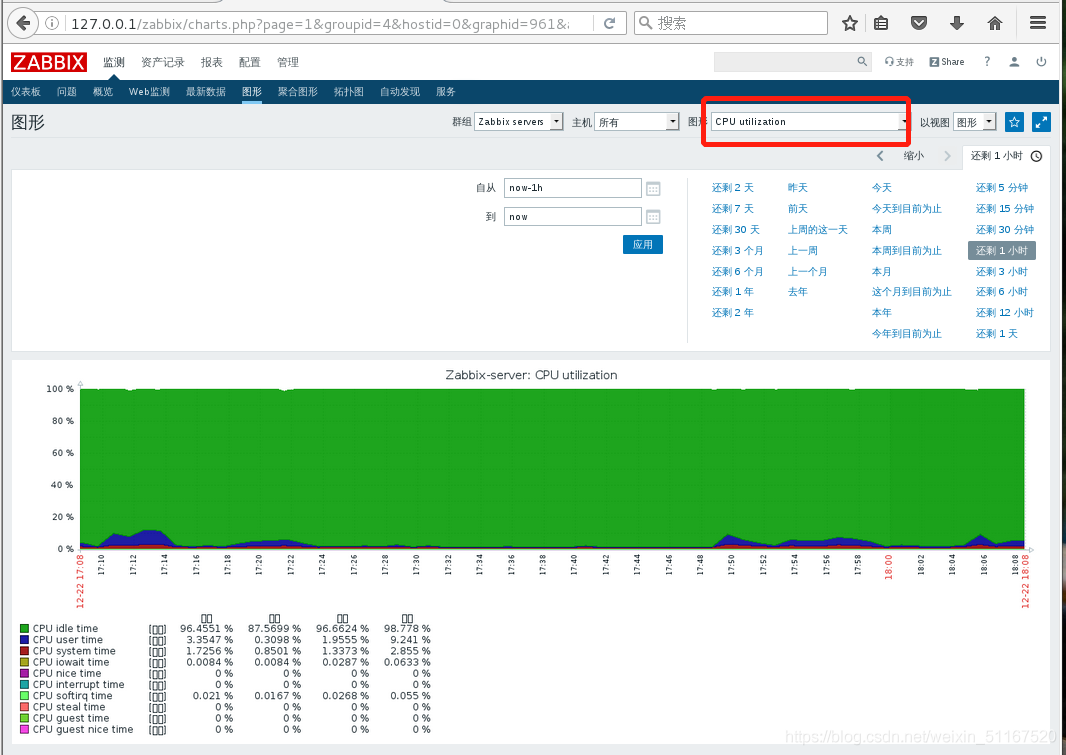
Task: Switch to the 聚合图形 submenu tab
Action: [297, 92]
